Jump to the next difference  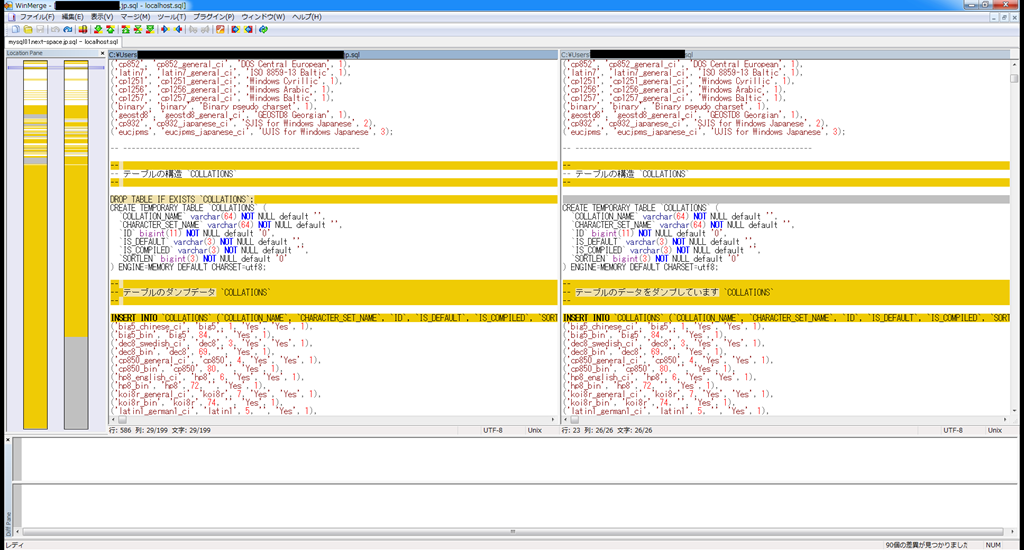pyautogui.click(x=98, y=29)
